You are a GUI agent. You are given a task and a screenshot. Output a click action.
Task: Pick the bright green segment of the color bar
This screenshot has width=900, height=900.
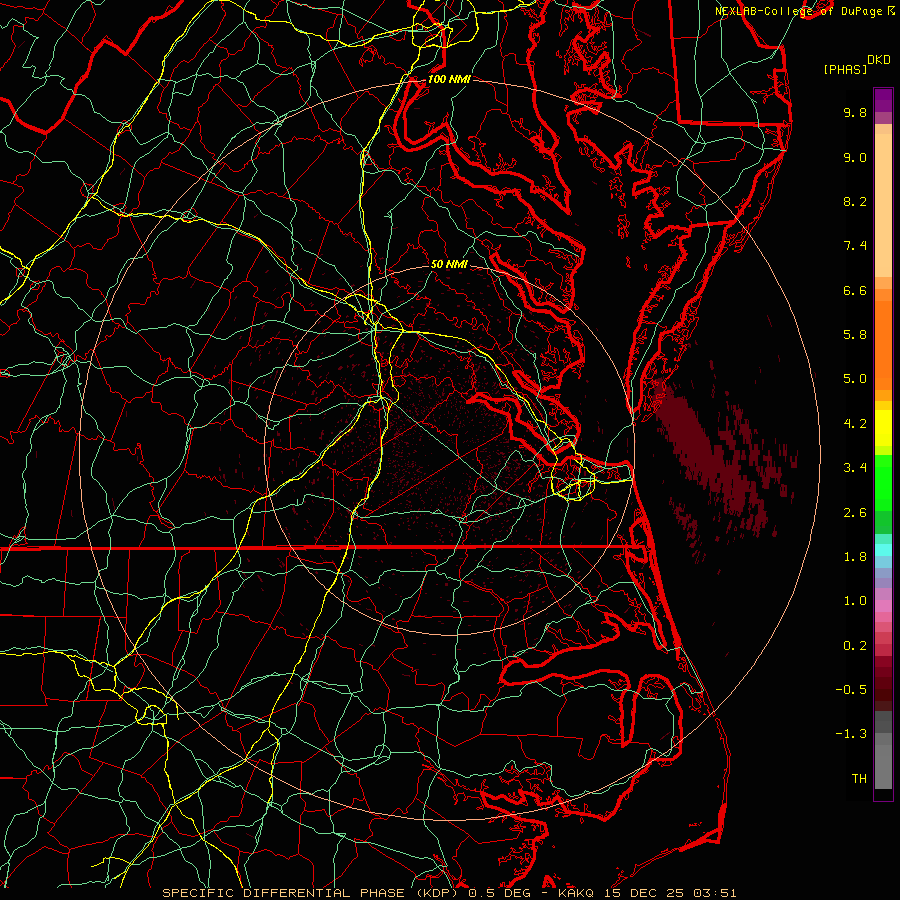coord(883,482)
